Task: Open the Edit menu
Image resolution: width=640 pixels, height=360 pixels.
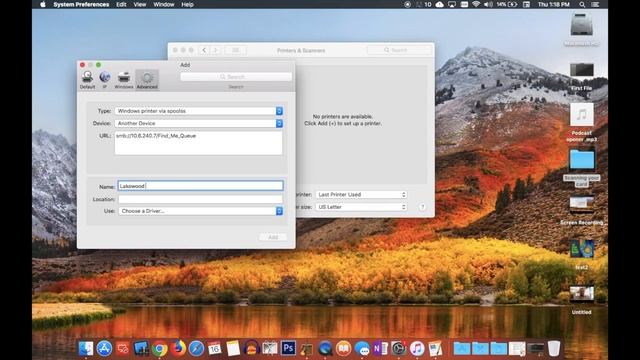Action: pos(121,4)
